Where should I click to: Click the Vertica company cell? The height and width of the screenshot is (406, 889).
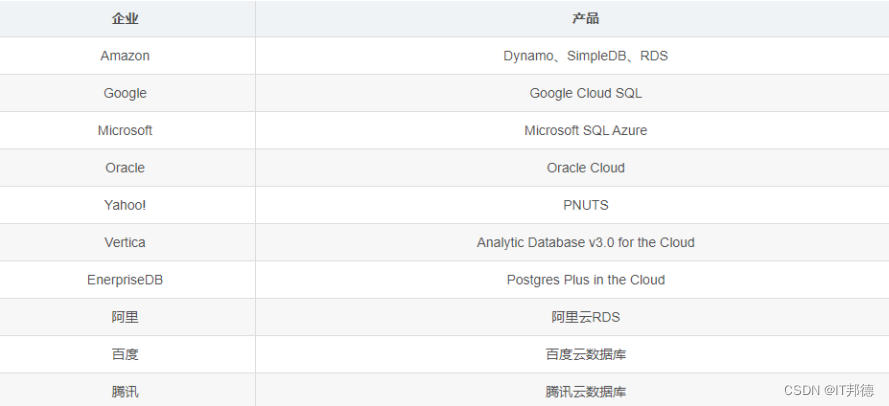(x=125, y=242)
